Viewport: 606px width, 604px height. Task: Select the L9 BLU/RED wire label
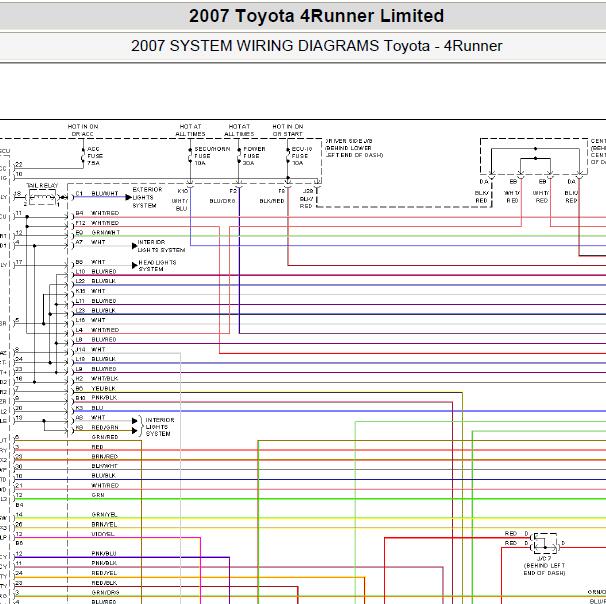click(96, 369)
